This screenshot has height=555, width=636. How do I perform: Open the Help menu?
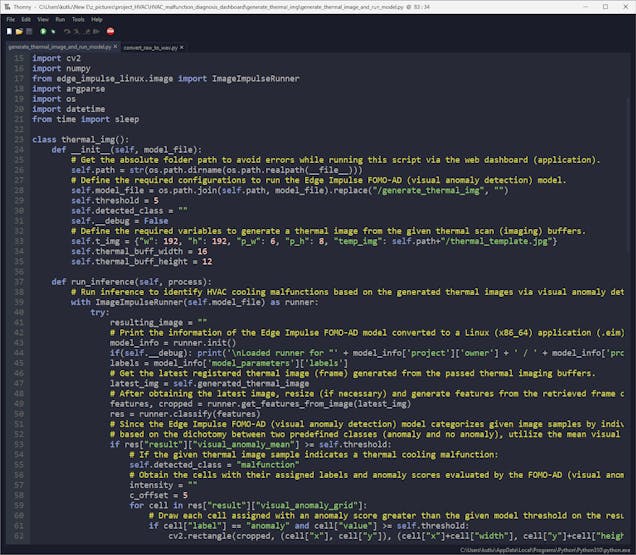tap(97, 19)
